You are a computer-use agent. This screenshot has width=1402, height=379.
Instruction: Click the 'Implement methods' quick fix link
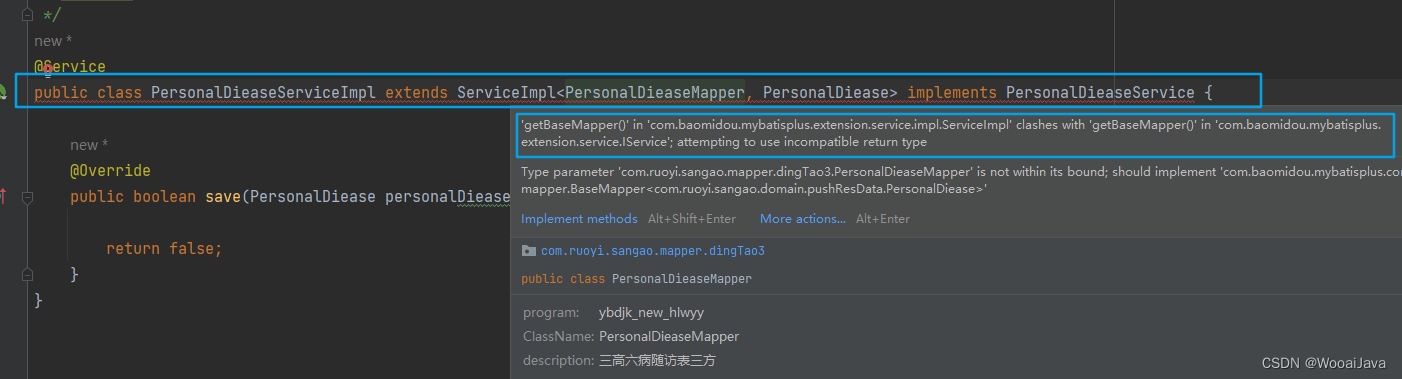click(579, 219)
